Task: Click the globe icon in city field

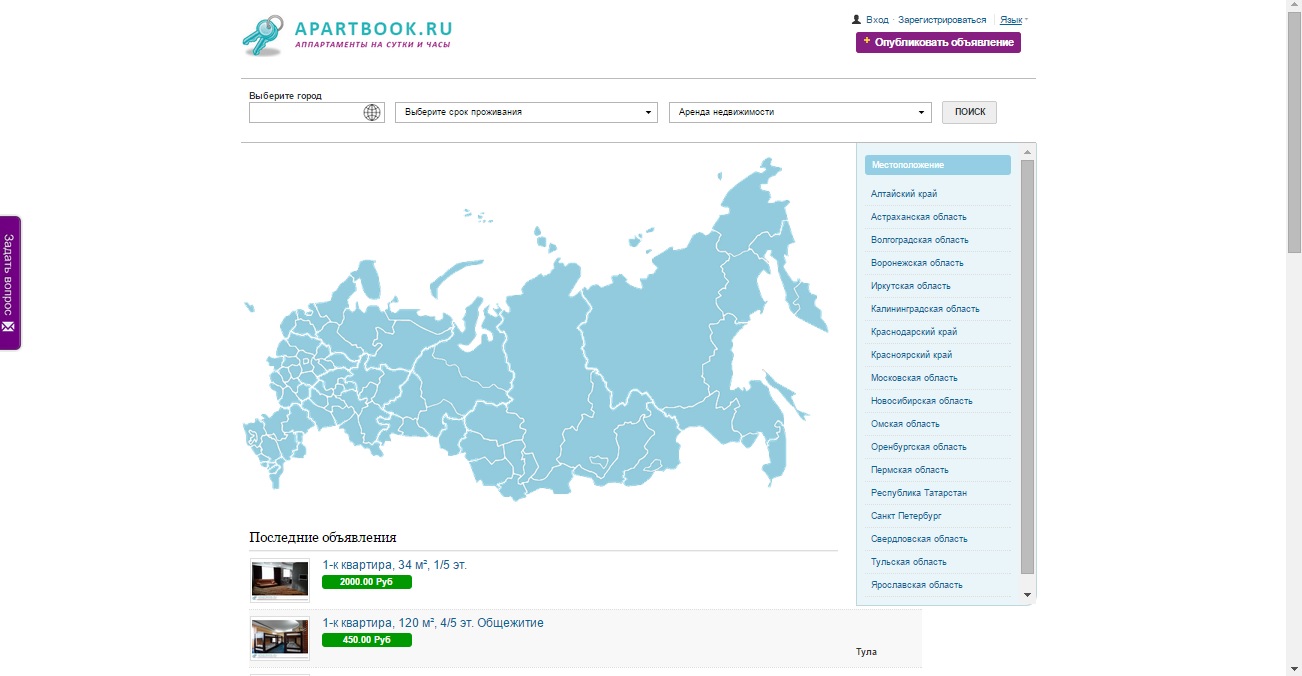Action: (372, 112)
